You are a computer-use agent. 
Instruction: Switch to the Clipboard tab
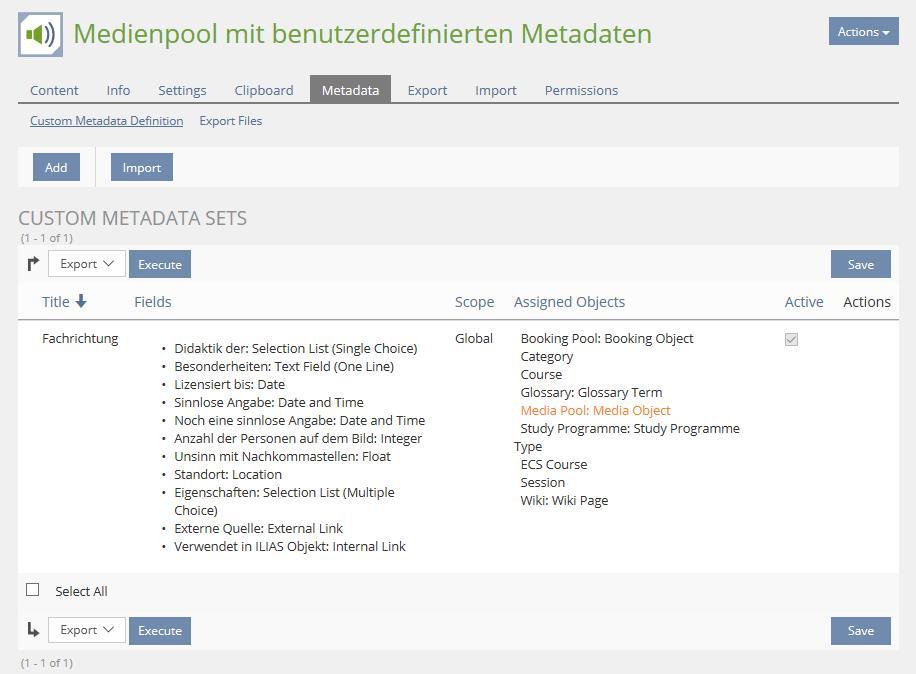264,90
